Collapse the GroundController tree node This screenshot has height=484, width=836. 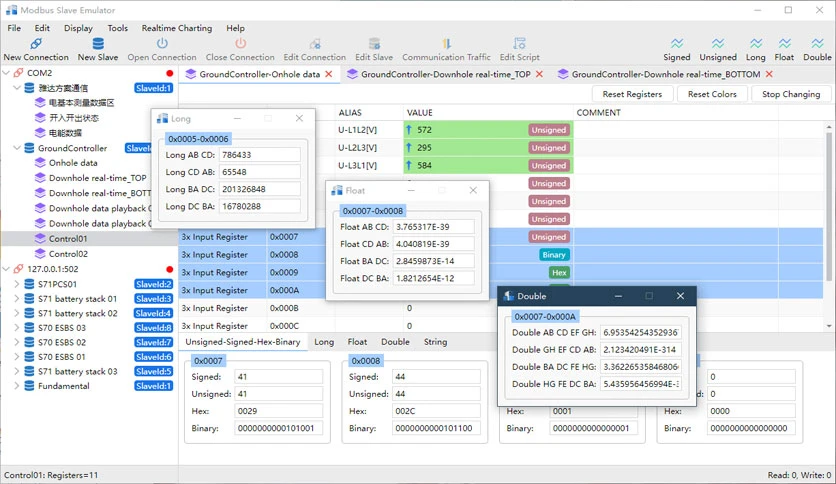[17, 148]
